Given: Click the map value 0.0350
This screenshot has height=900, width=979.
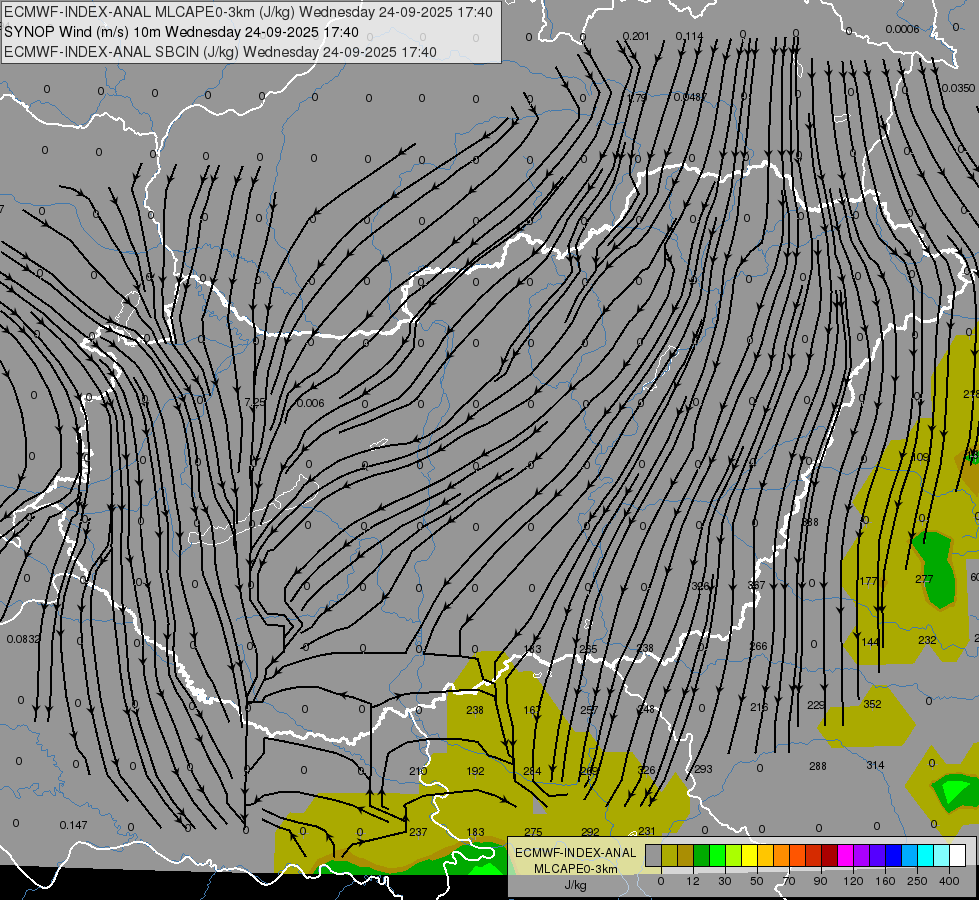Looking at the screenshot, I should pos(958,89).
